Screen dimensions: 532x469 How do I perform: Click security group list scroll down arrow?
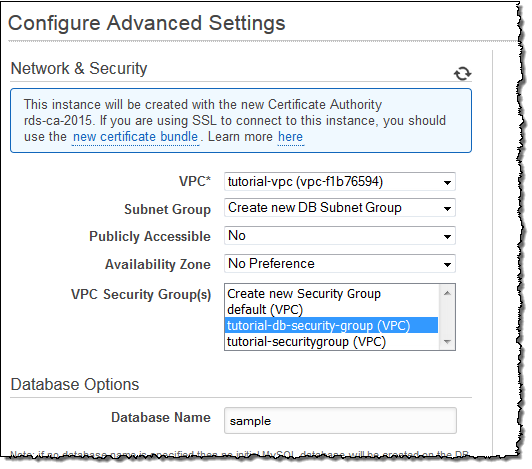(x=447, y=342)
